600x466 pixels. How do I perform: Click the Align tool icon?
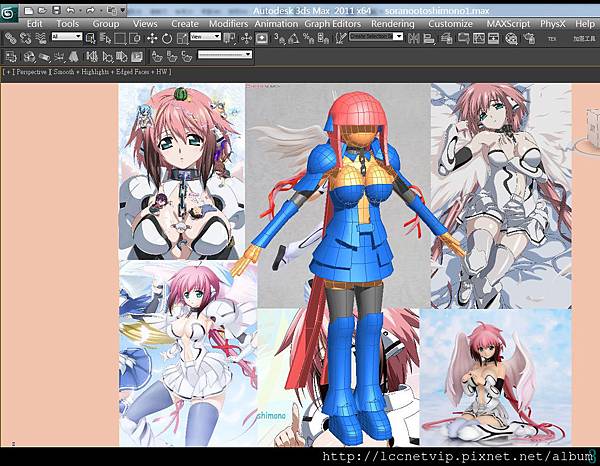(x=429, y=38)
